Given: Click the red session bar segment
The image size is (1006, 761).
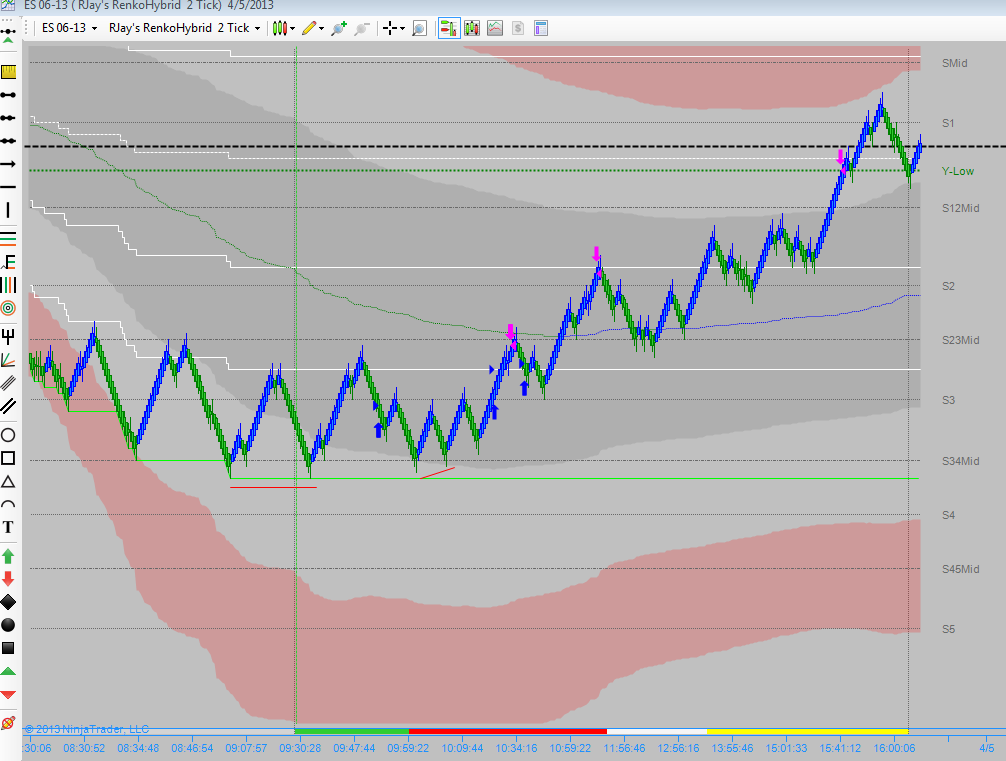Looking at the screenshot, I should 507,731.
